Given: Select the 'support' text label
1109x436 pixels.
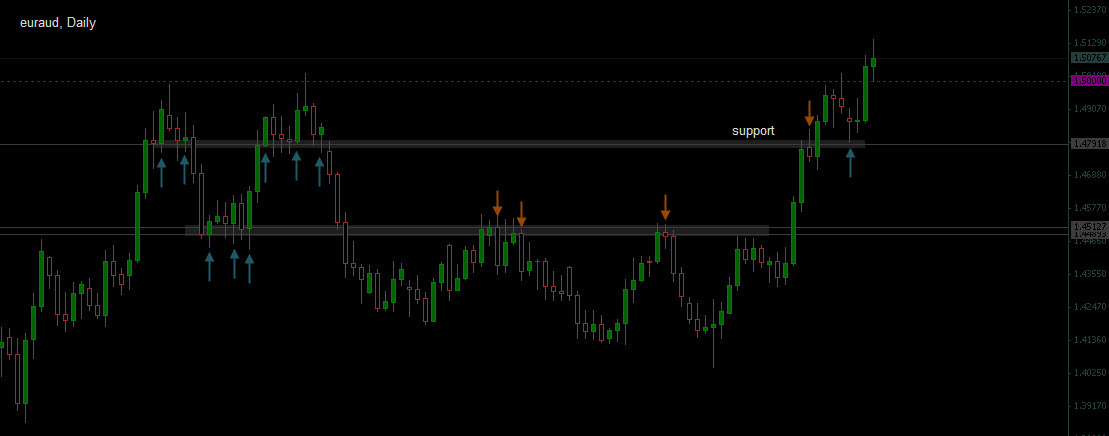Looking at the screenshot, I should pyautogui.click(x=753, y=131).
